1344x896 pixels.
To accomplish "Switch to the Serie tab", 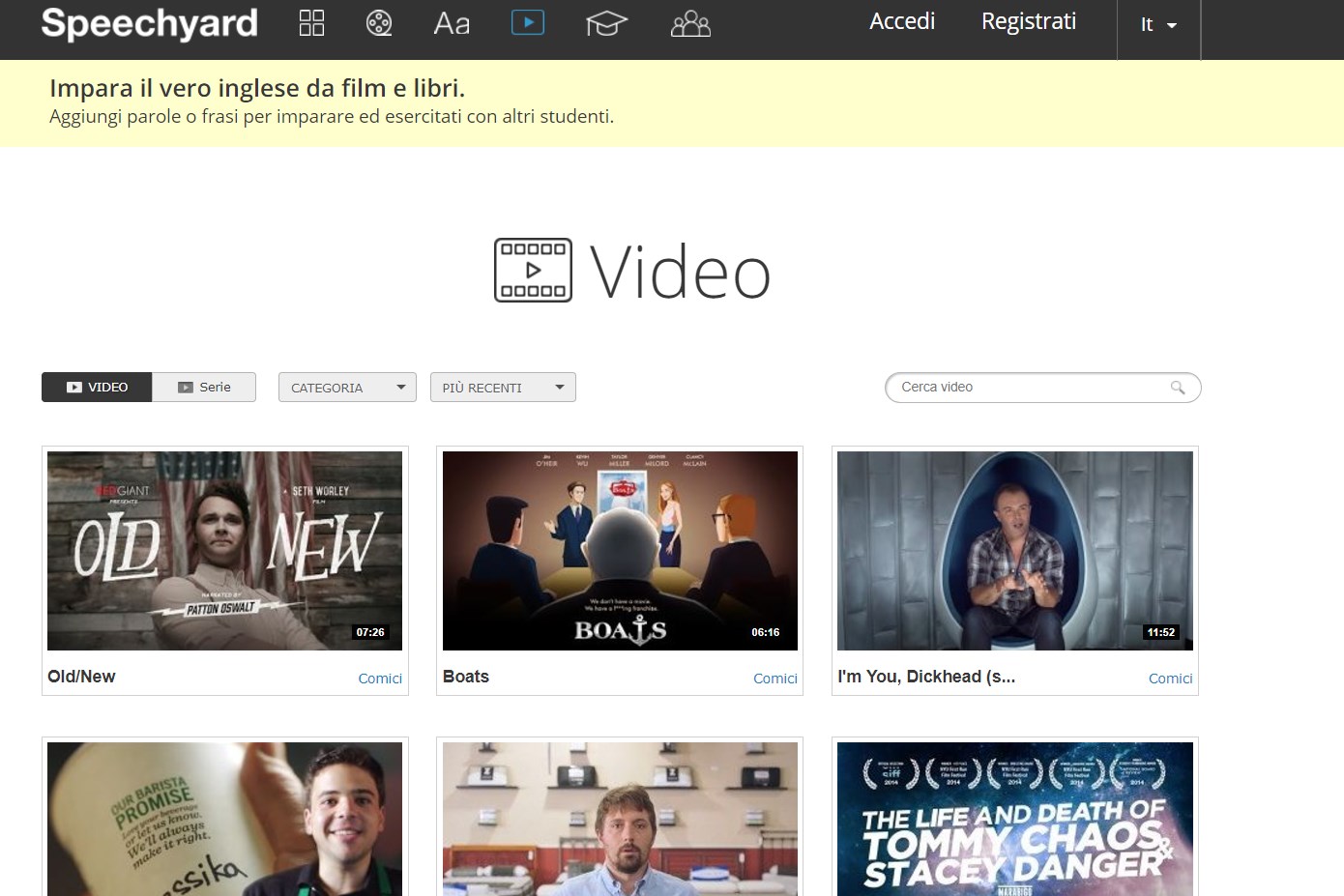I will pos(204,387).
